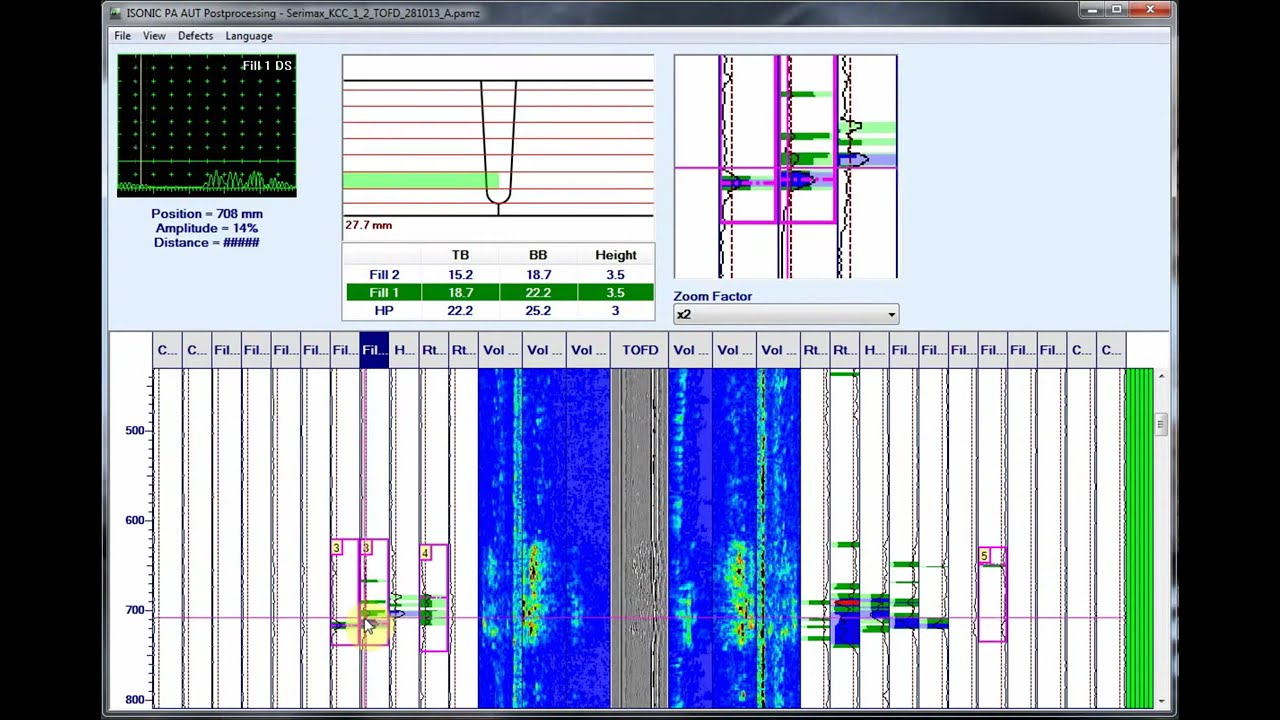Select the highlighted Fill 1 row label
Image resolution: width=1280 pixels, height=720 pixels.
(x=384, y=293)
